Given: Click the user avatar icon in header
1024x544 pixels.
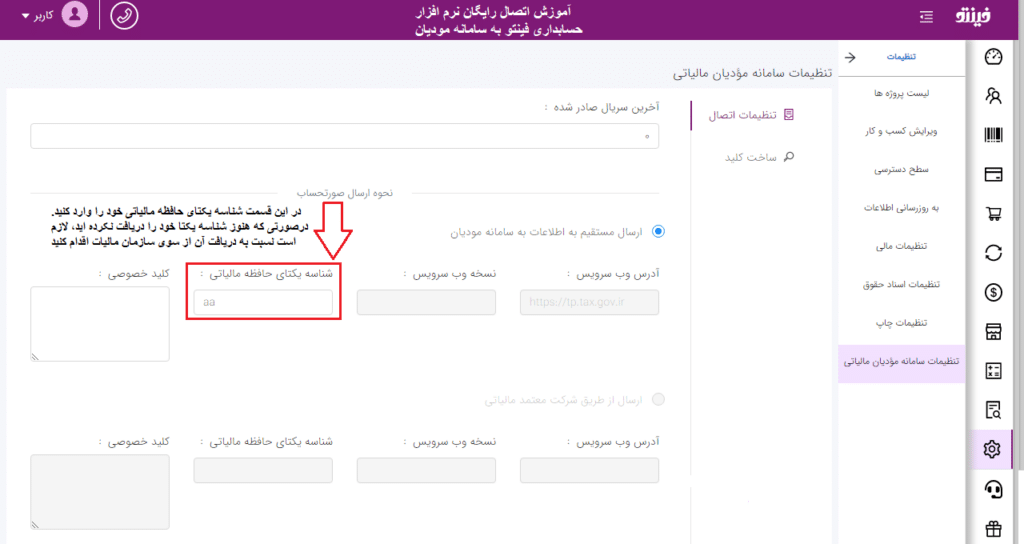Looking at the screenshot, I should pos(74,14).
